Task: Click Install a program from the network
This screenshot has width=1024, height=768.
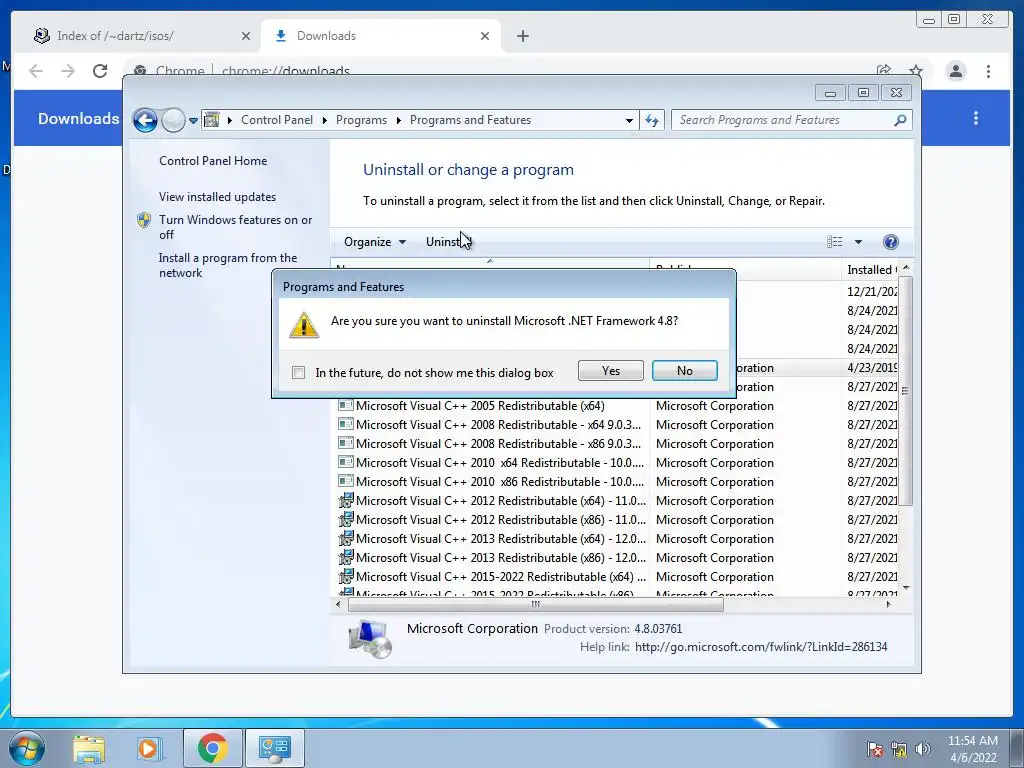Action: (228, 265)
